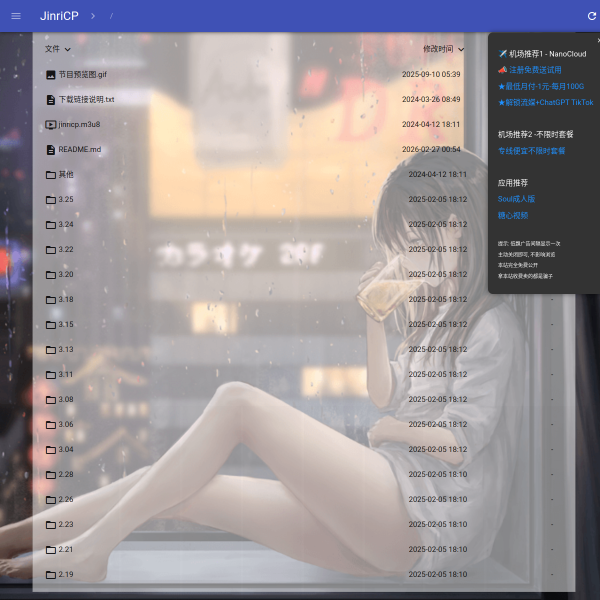Image resolution: width=600 pixels, height=600 pixels.
Task: Click the folder icon for 2.19
Action: [51, 575]
